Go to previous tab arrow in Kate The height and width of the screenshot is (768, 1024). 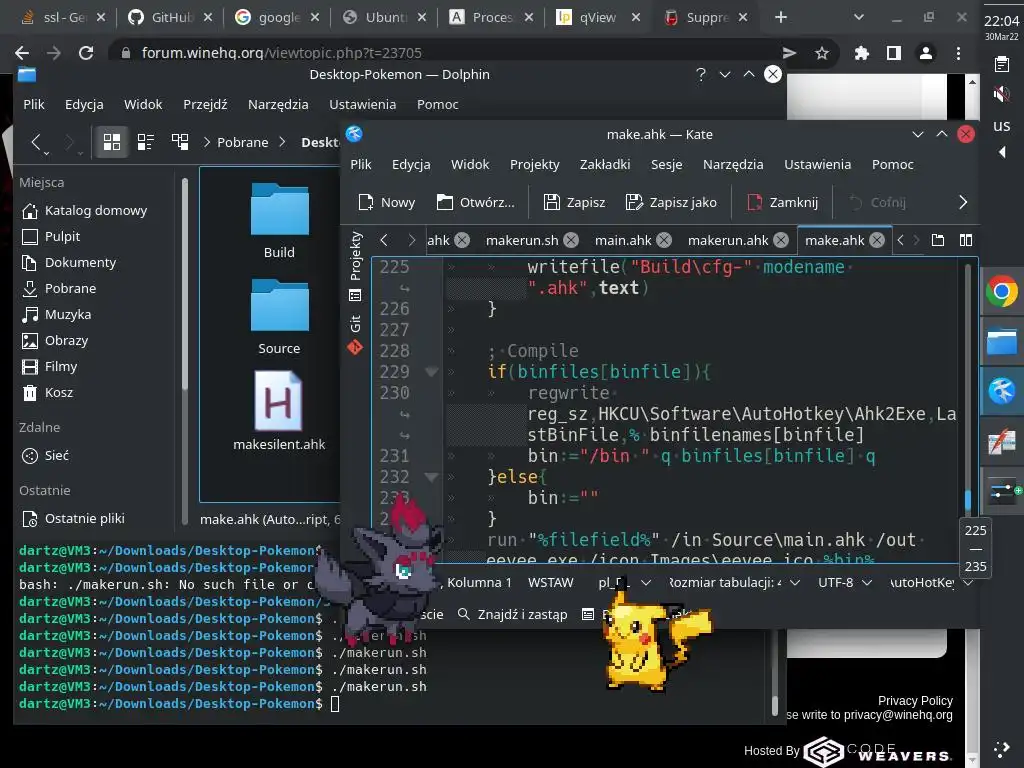384,240
